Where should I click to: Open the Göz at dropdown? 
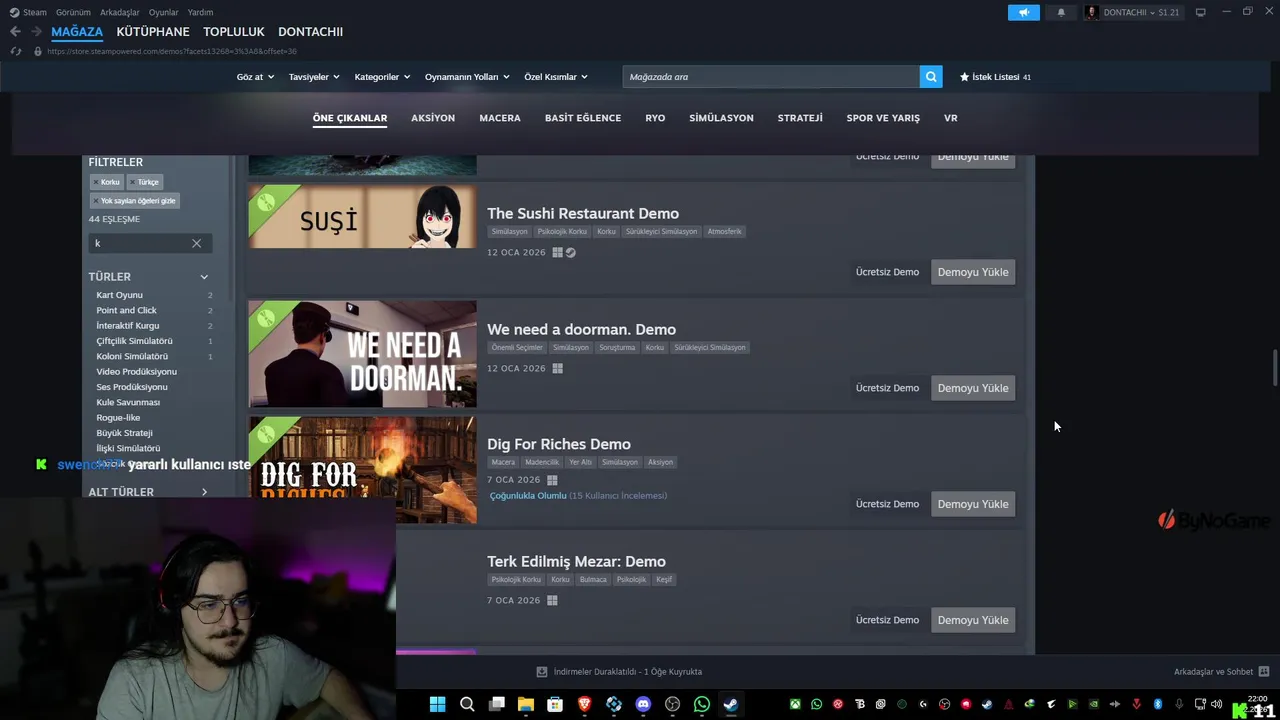click(x=255, y=77)
